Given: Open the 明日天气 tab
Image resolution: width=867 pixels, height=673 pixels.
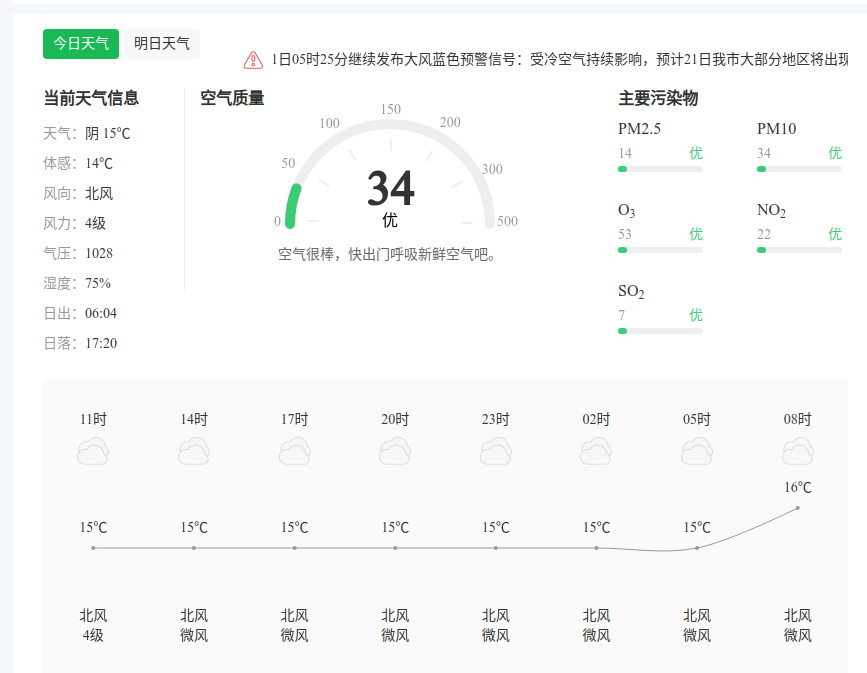Looking at the screenshot, I should click(162, 44).
